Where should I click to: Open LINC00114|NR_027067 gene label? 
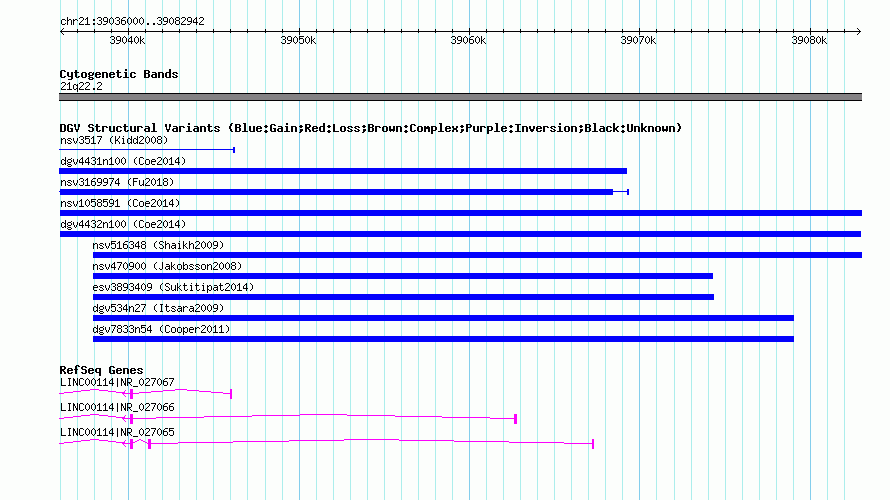click(117, 383)
